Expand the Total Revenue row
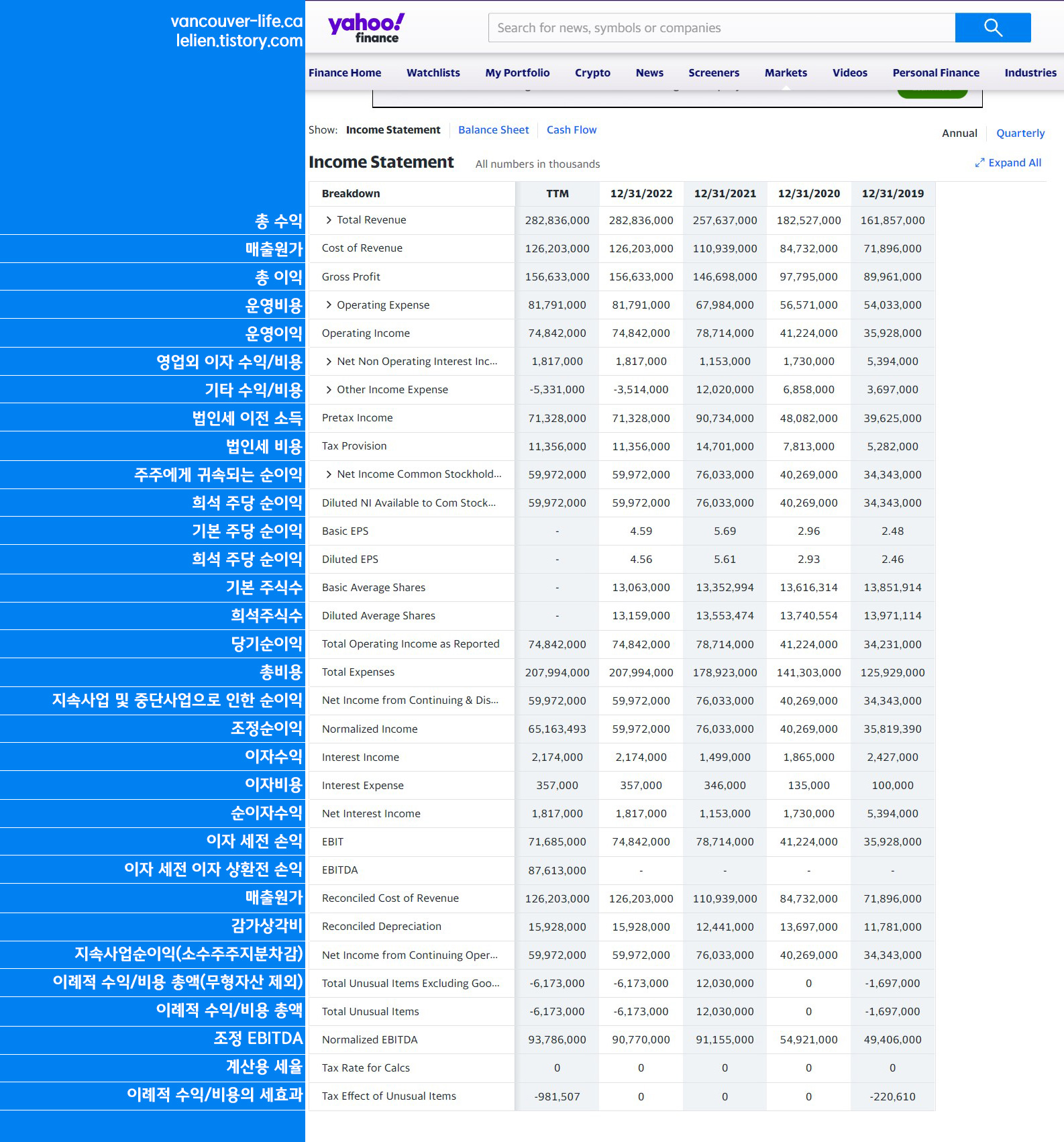The image size is (1064, 1142). (329, 220)
